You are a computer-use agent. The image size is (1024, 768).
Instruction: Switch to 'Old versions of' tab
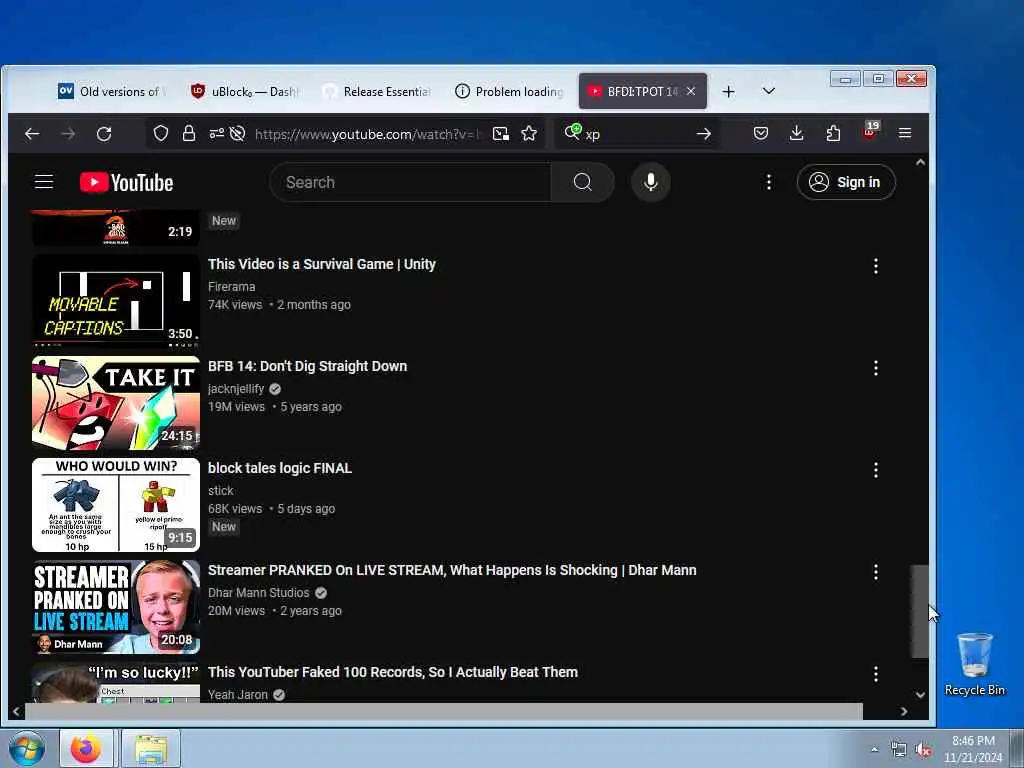click(x=111, y=91)
